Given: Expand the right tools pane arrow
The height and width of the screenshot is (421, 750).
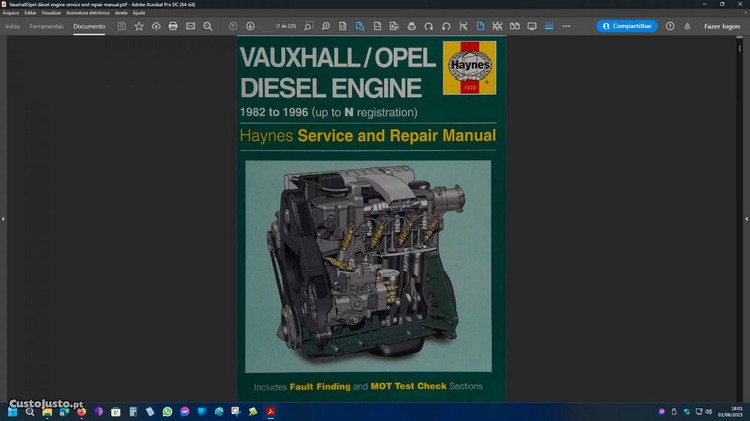Looking at the screenshot, I should [x=746, y=218].
